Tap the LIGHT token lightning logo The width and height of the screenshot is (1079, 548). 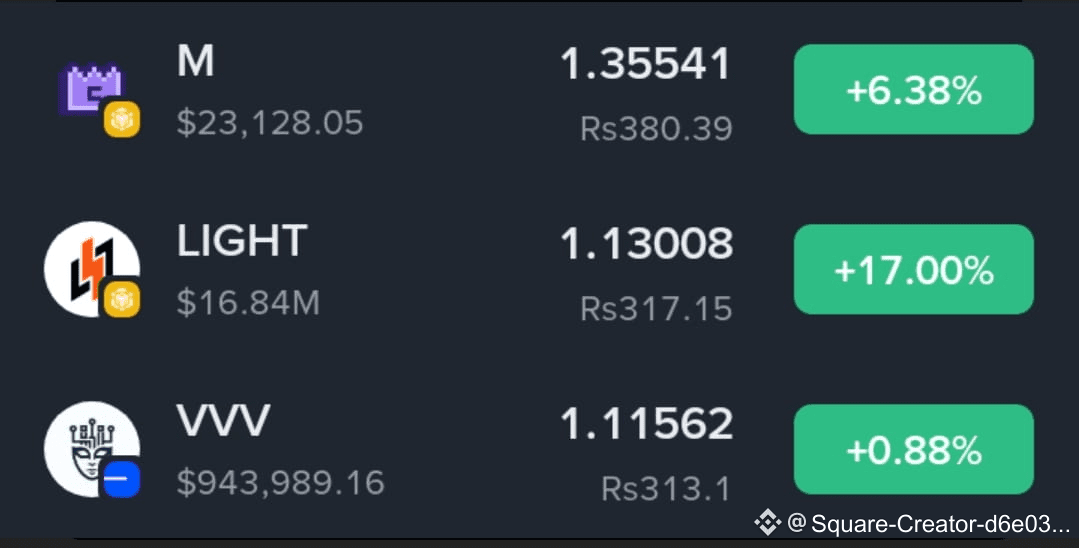pyautogui.click(x=92, y=269)
